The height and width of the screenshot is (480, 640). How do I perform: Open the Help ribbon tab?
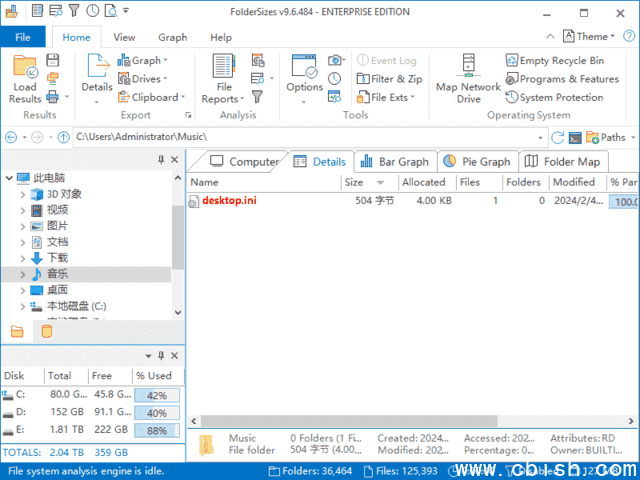tap(221, 38)
